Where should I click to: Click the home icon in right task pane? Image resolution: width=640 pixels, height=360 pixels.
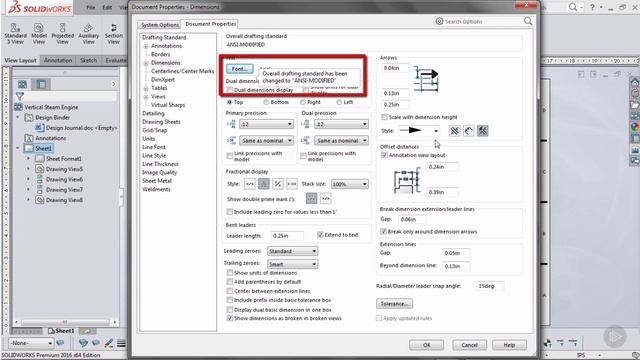click(635, 82)
